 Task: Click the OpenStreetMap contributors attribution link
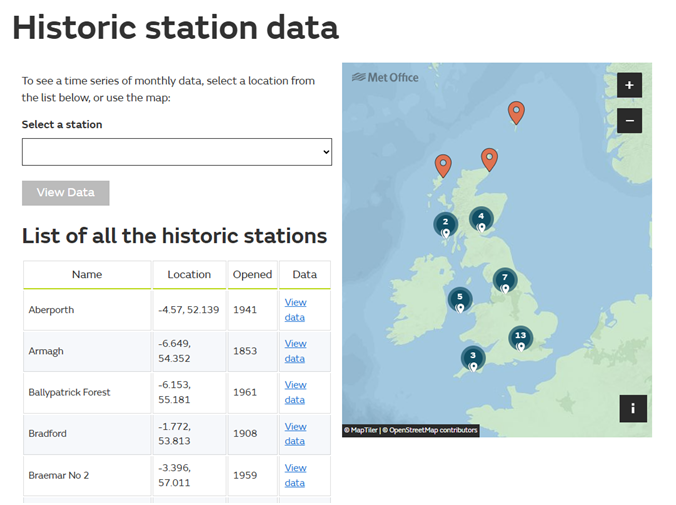pyautogui.click(x=432, y=431)
